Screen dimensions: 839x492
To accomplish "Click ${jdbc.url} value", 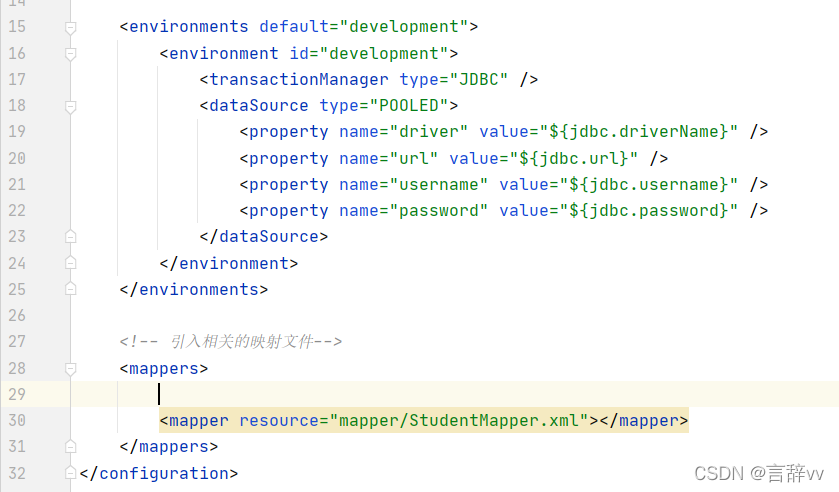I will pyautogui.click(x=574, y=158).
